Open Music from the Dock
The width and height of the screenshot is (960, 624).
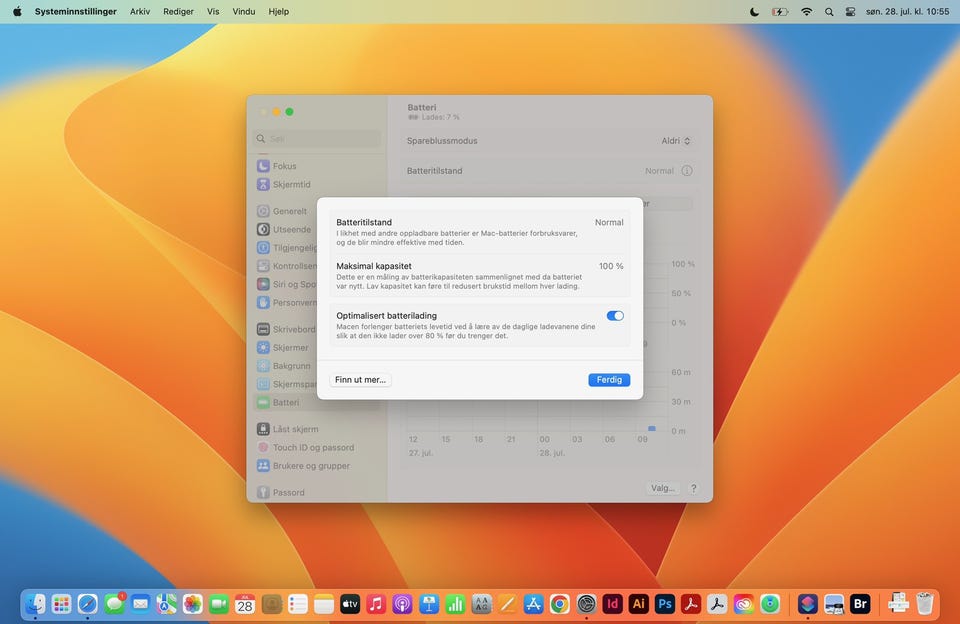coord(376,604)
